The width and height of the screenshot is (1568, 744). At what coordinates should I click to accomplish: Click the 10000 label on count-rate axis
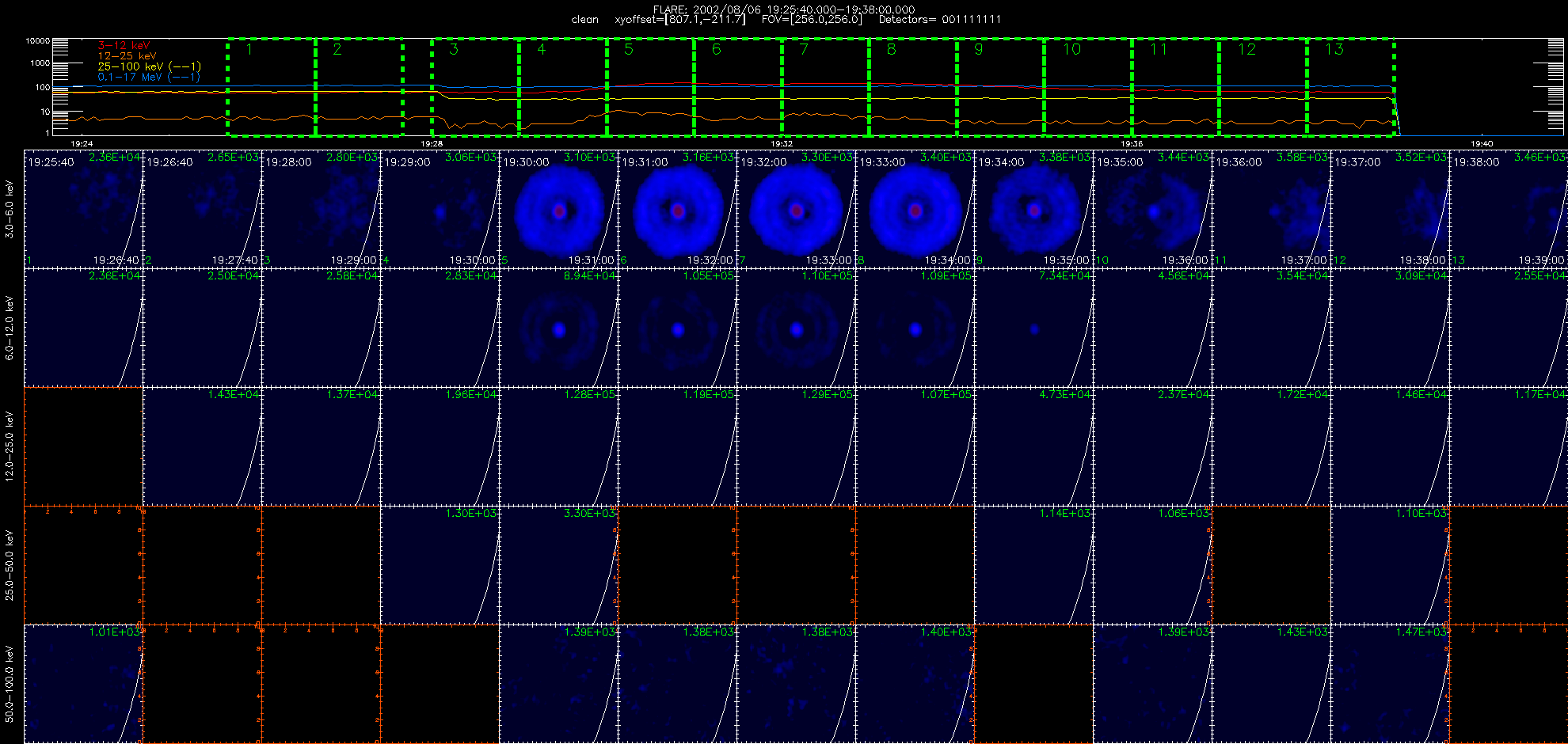(x=38, y=40)
